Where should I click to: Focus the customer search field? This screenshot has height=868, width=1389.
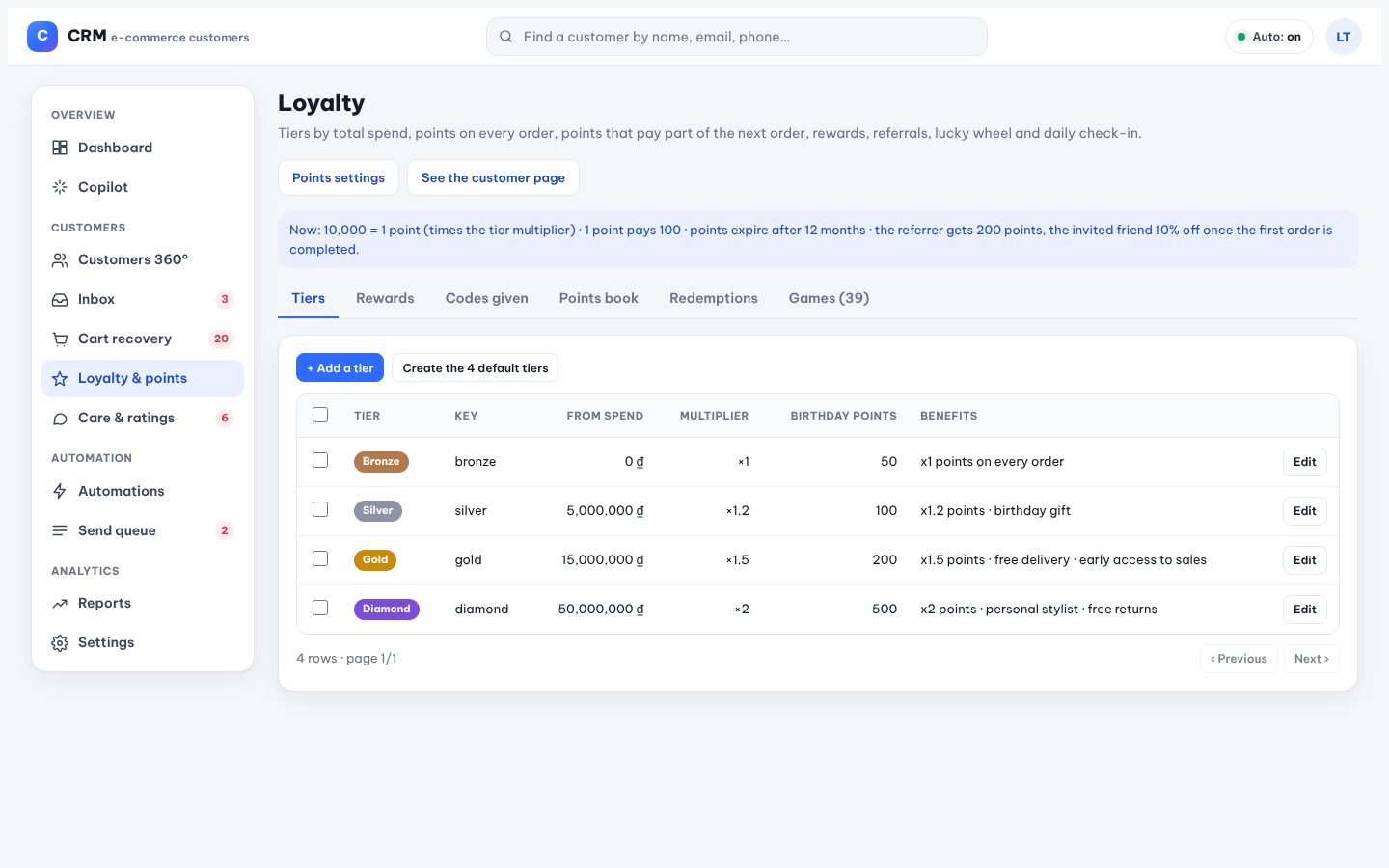coord(737,37)
